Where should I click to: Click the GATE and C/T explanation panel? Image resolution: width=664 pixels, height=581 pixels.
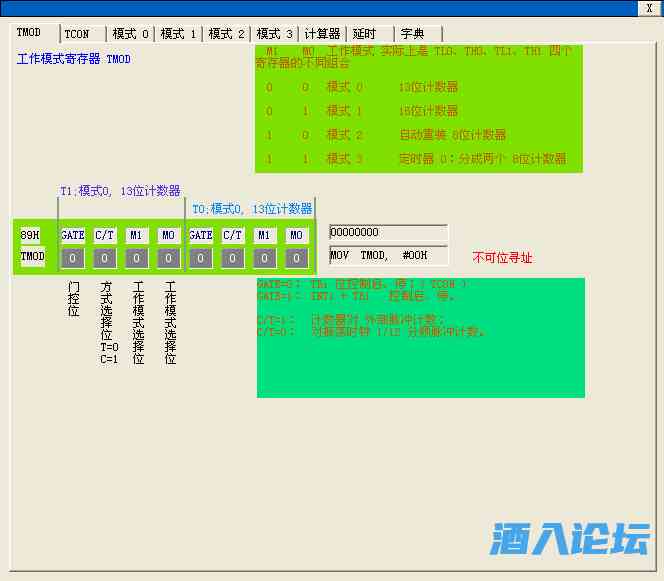pyautogui.click(x=421, y=338)
